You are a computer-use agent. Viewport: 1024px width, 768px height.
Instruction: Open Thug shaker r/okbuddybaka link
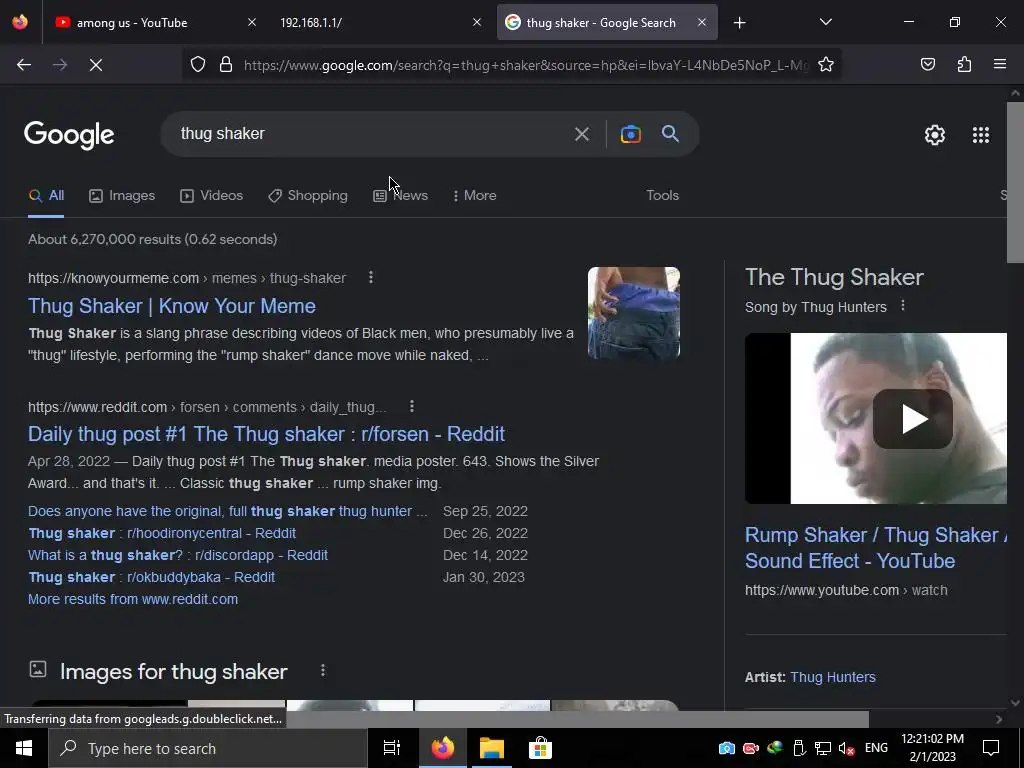coord(152,577)
